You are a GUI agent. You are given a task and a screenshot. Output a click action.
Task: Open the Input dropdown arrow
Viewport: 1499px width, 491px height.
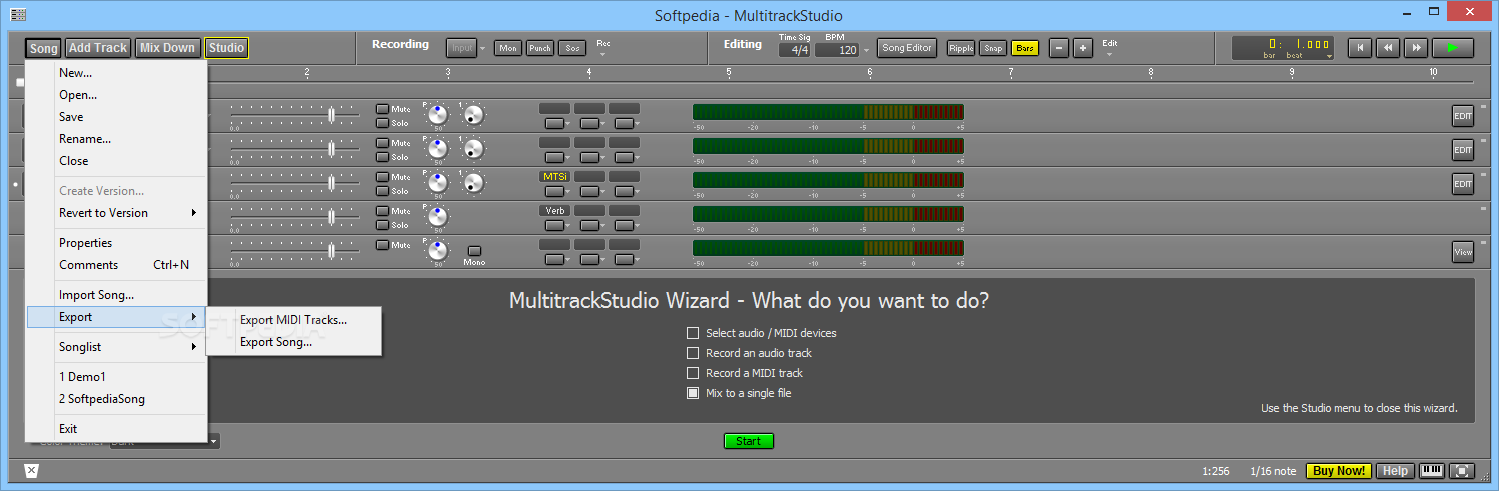(x=483, y=48)
